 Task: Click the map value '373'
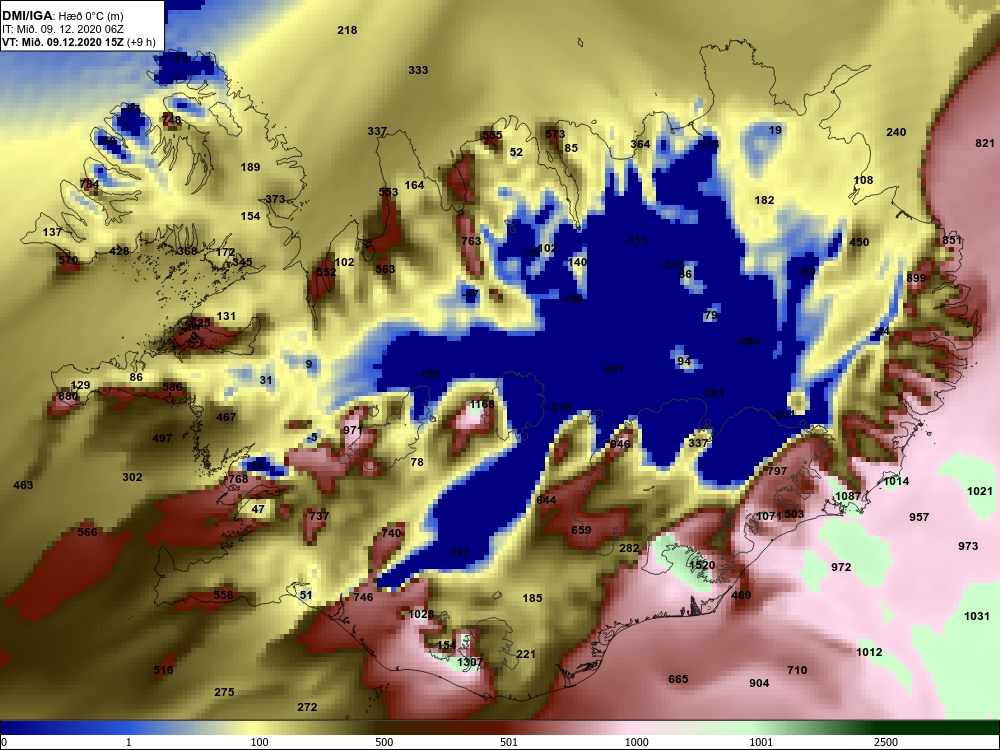click(275, 199)
